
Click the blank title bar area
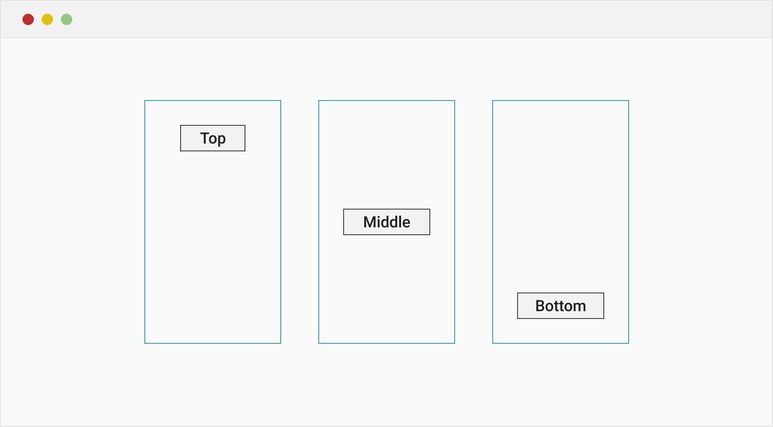(400, 19)
